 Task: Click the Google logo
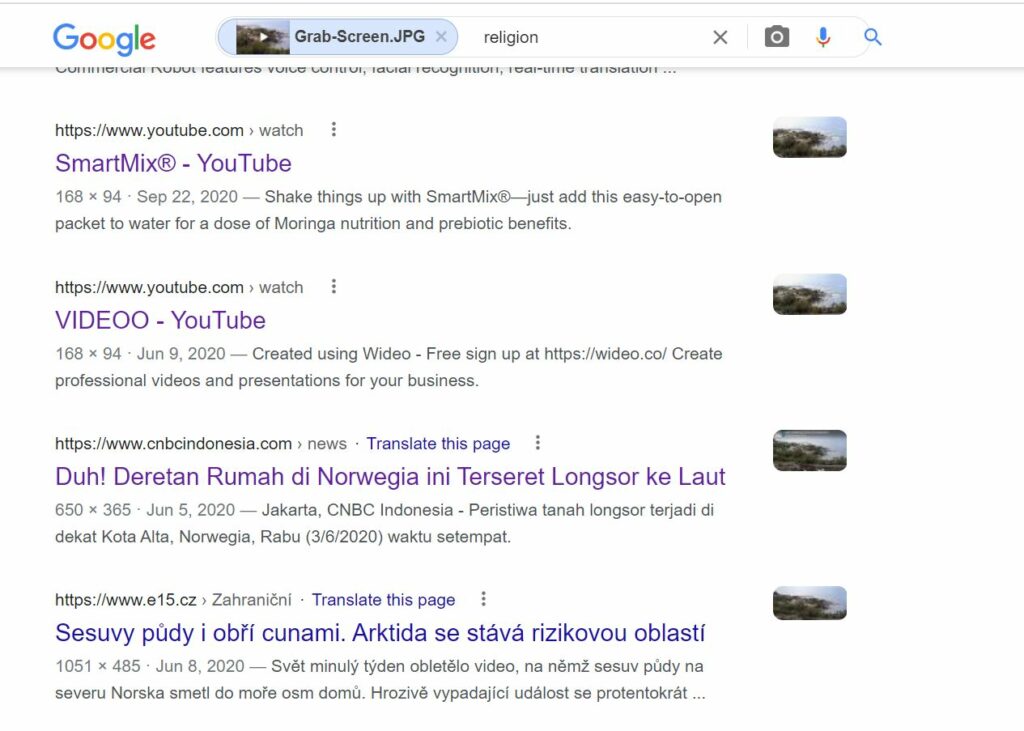[x=104, y=39]
